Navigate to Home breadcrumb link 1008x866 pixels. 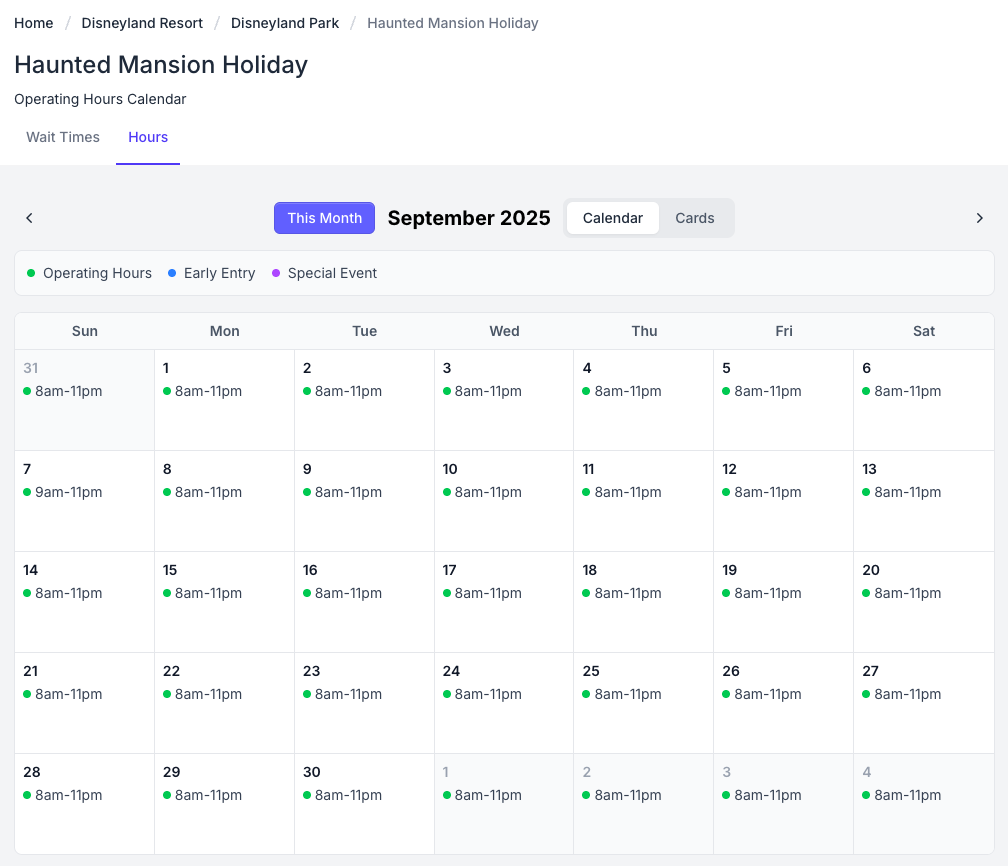[34, 23]
